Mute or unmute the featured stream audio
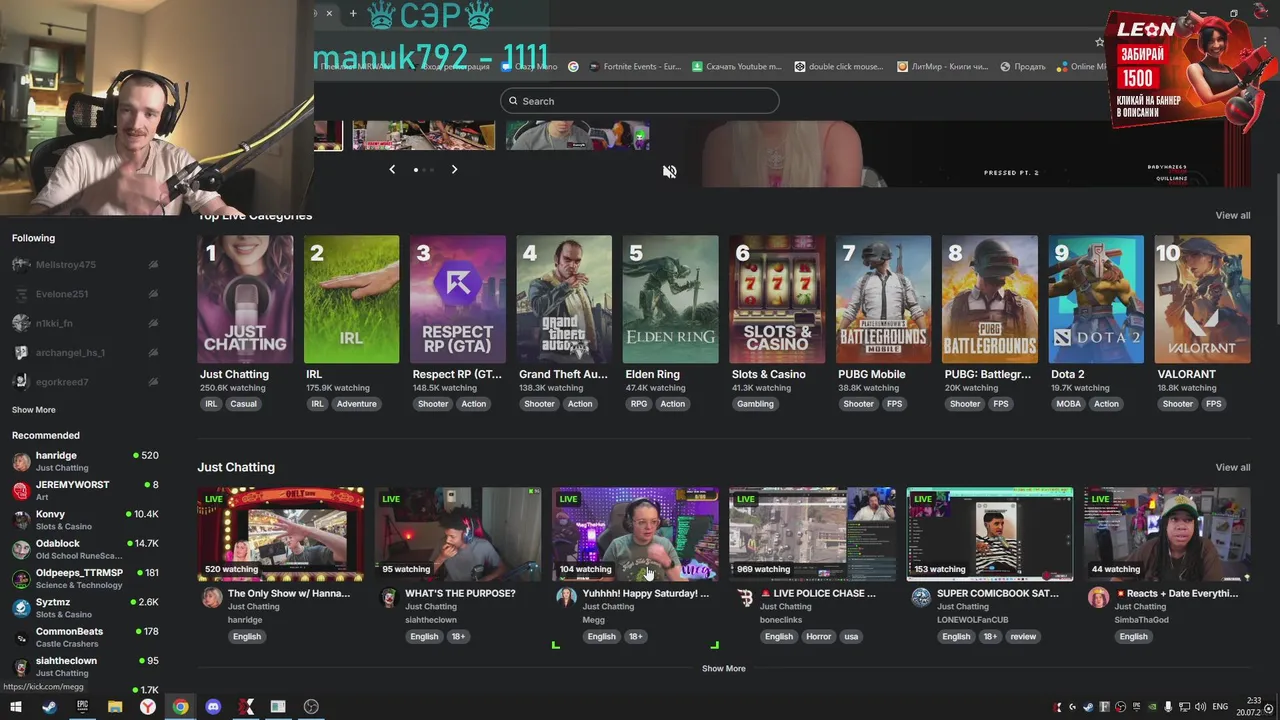1280x720 pixels. pyautogui.click(x=670, y=171)
